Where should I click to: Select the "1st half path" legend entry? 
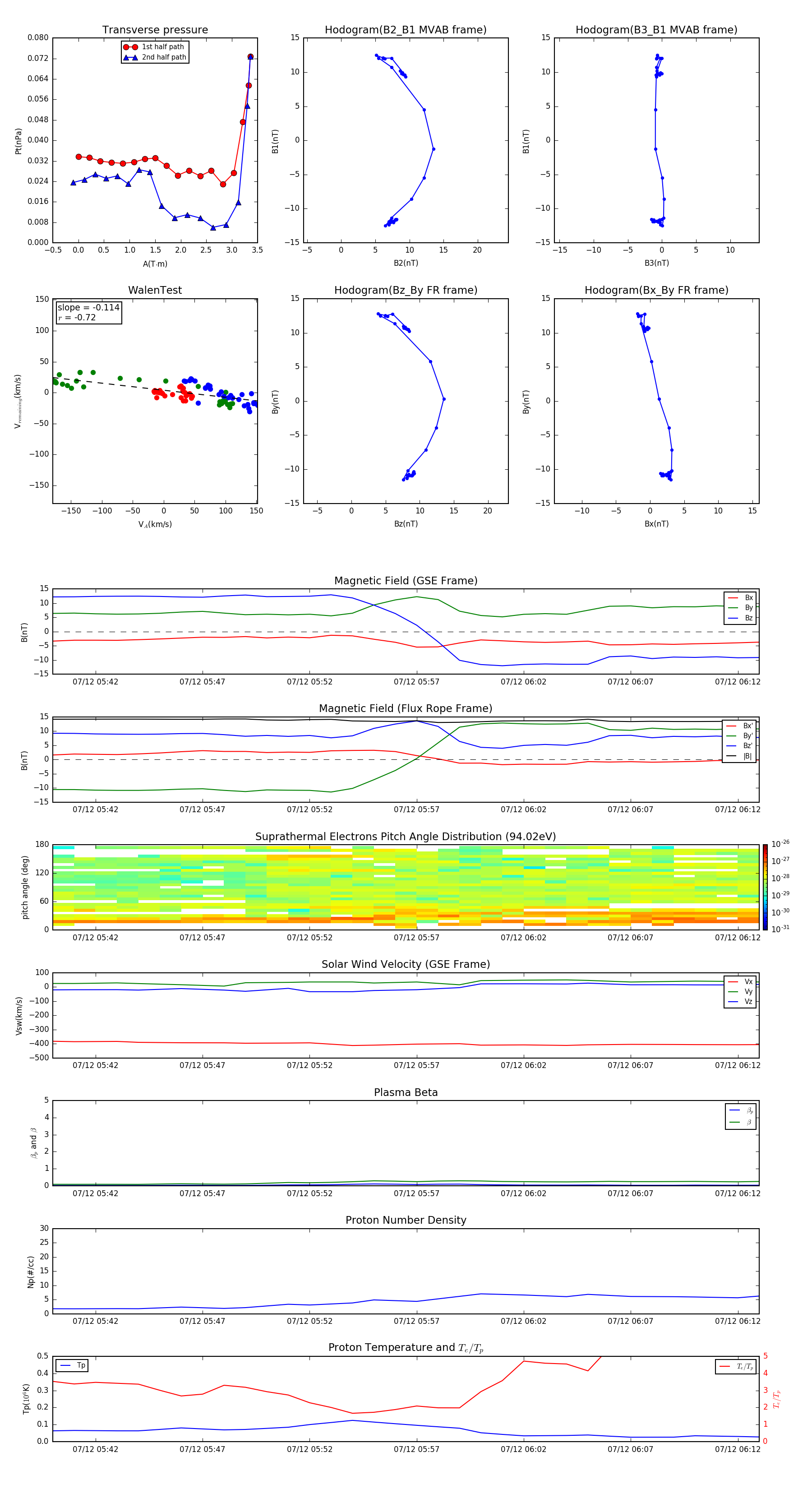click(154, 47)
